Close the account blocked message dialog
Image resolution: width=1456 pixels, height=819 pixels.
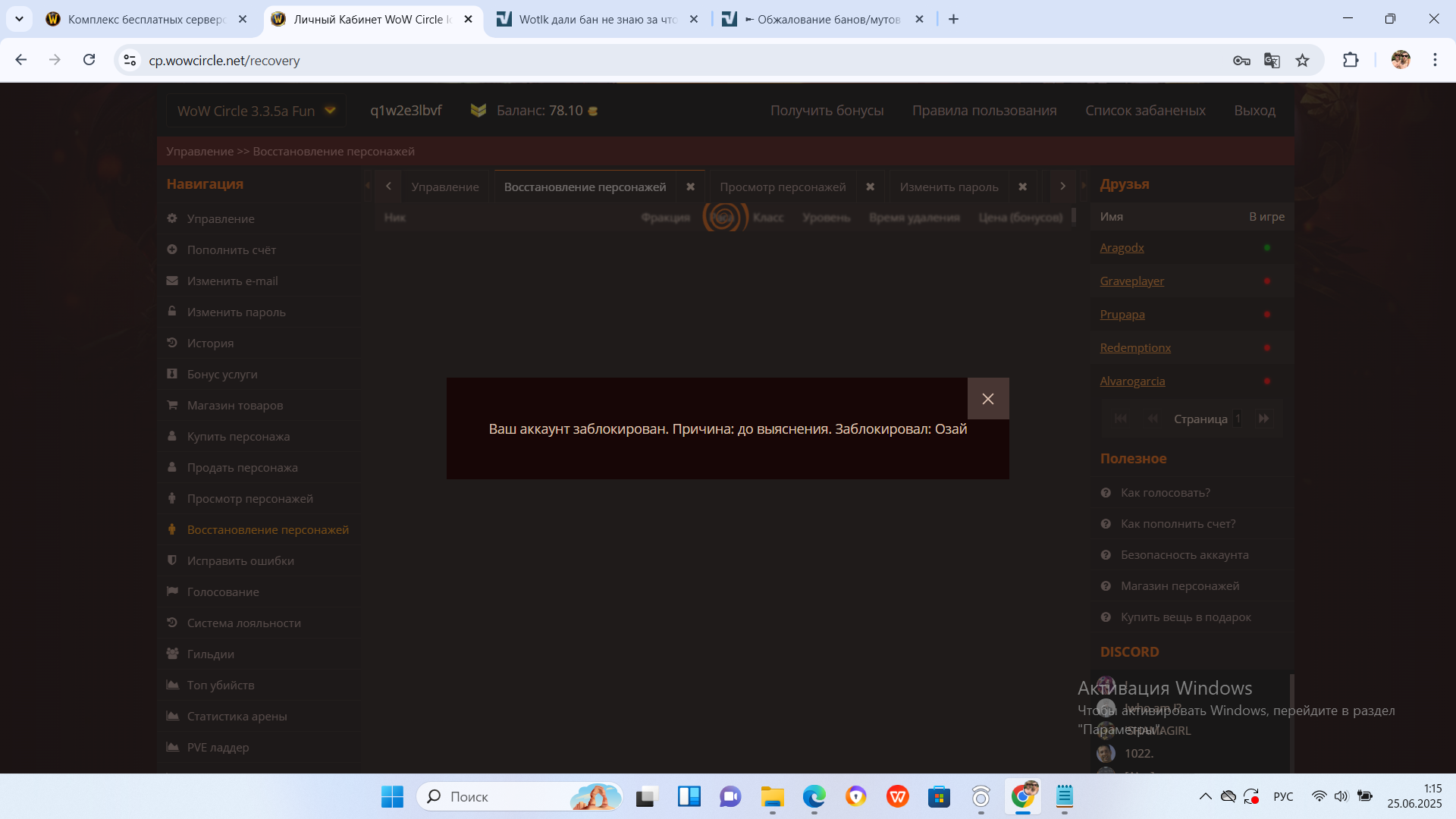click(987, 399)
